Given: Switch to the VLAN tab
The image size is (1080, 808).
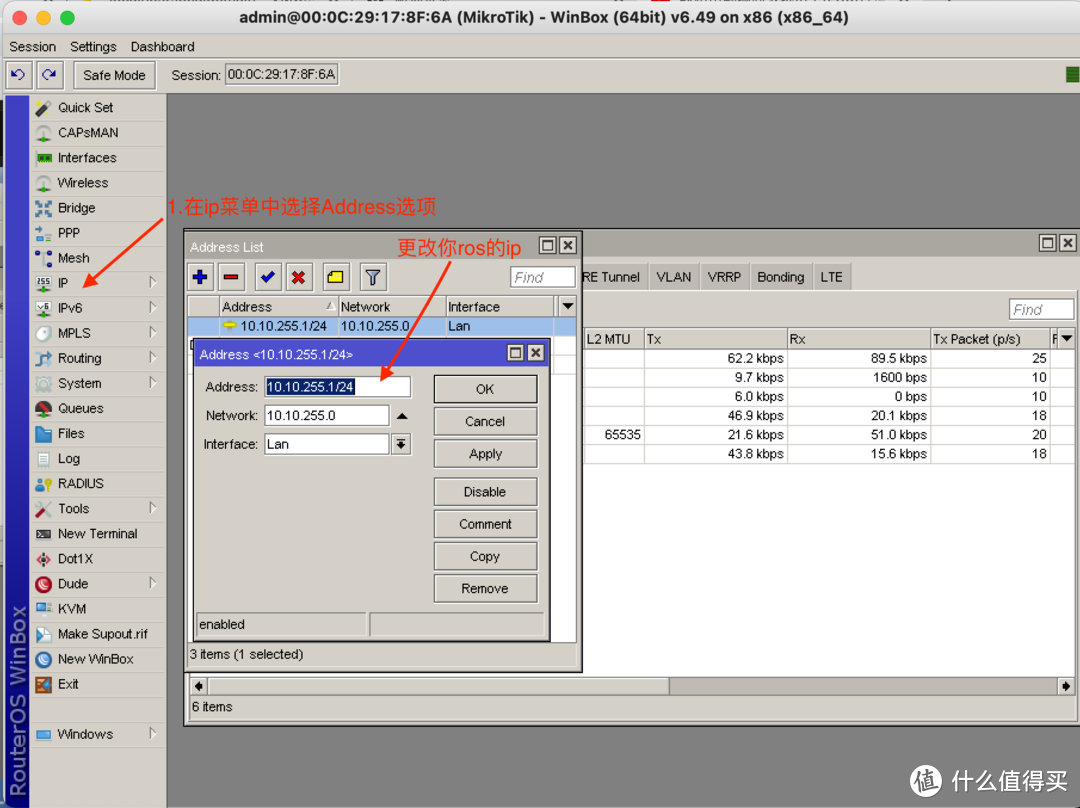Looking at the screenshot, I should tap(673, 277).
